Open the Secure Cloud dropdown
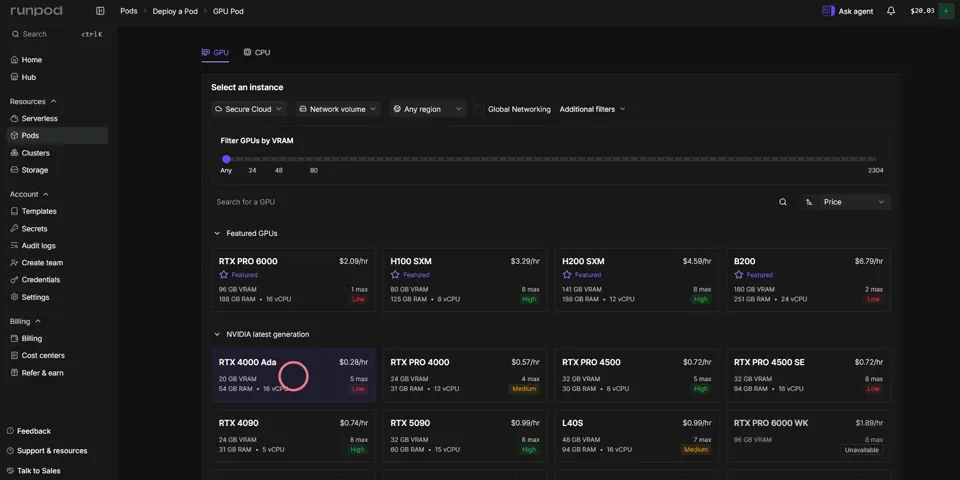The image size is (960, 480). [x=249, y=109]
